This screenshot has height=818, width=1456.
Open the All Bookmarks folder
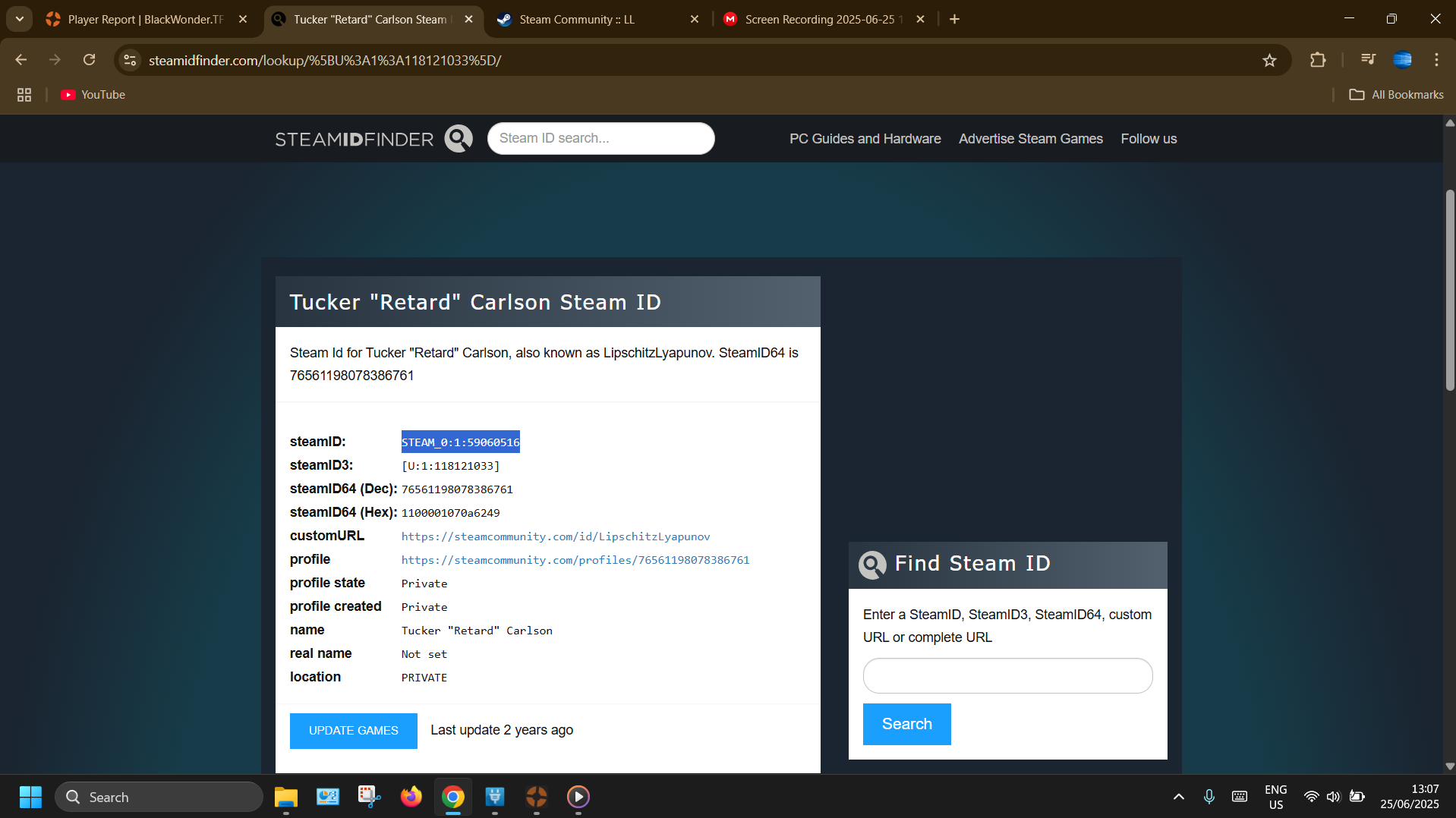point(1396,95)
